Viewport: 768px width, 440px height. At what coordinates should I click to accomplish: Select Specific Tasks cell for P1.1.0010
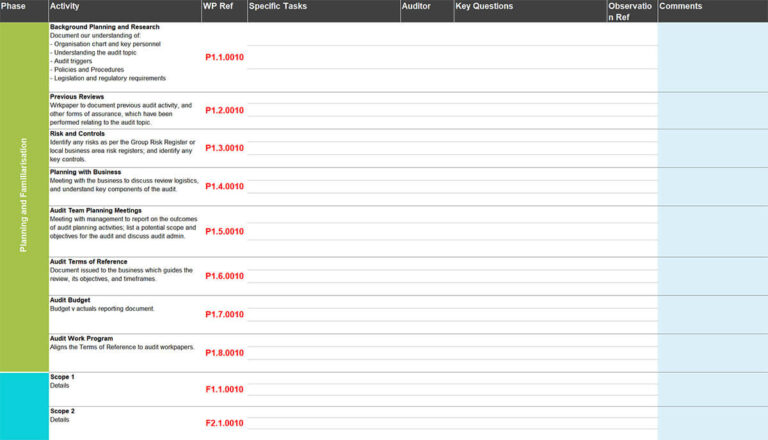tap(324, 57)
